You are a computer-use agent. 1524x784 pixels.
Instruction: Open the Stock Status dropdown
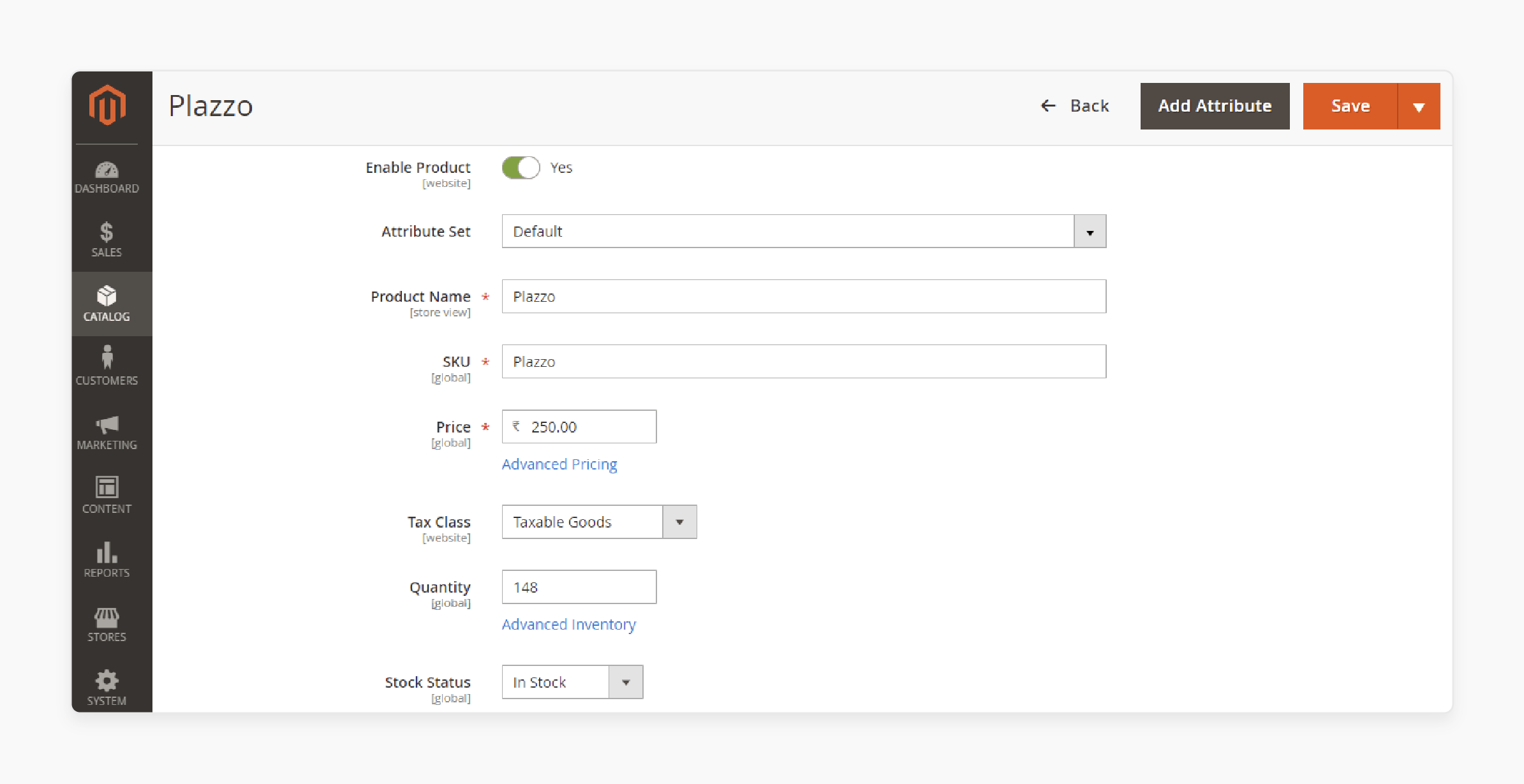[x=572, y=682]
